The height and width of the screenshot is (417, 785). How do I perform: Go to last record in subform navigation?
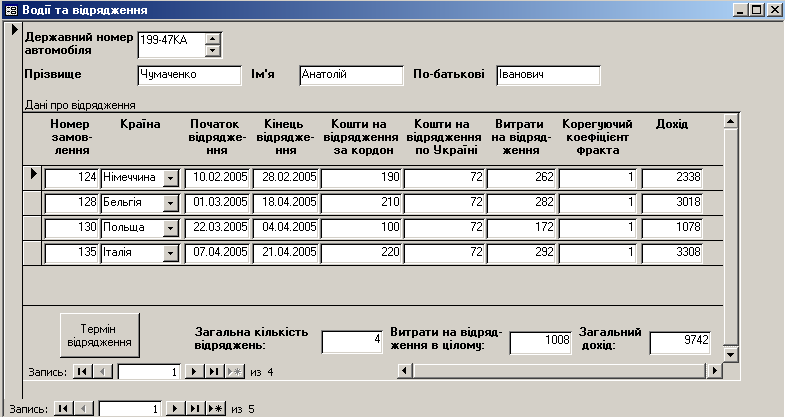[x=214, y=371]
